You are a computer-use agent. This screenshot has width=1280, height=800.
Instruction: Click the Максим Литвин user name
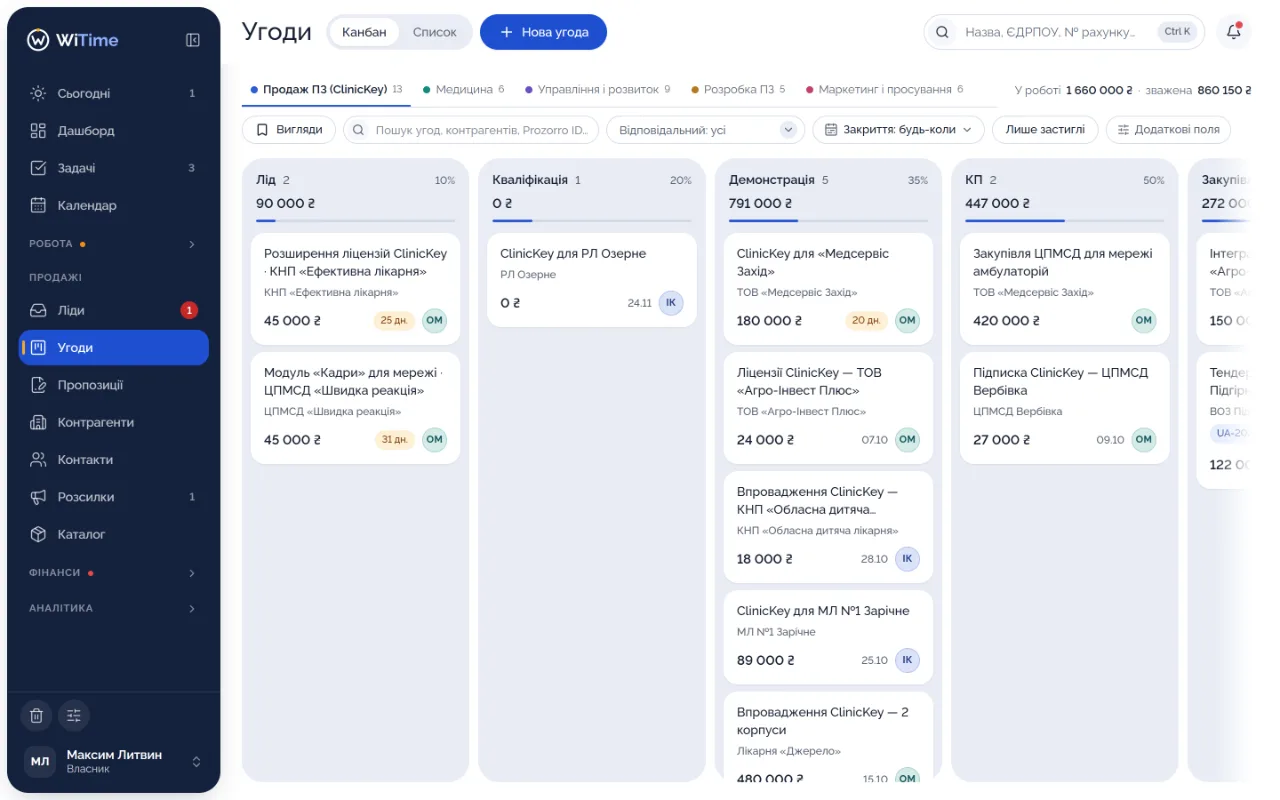click(114, 755)
